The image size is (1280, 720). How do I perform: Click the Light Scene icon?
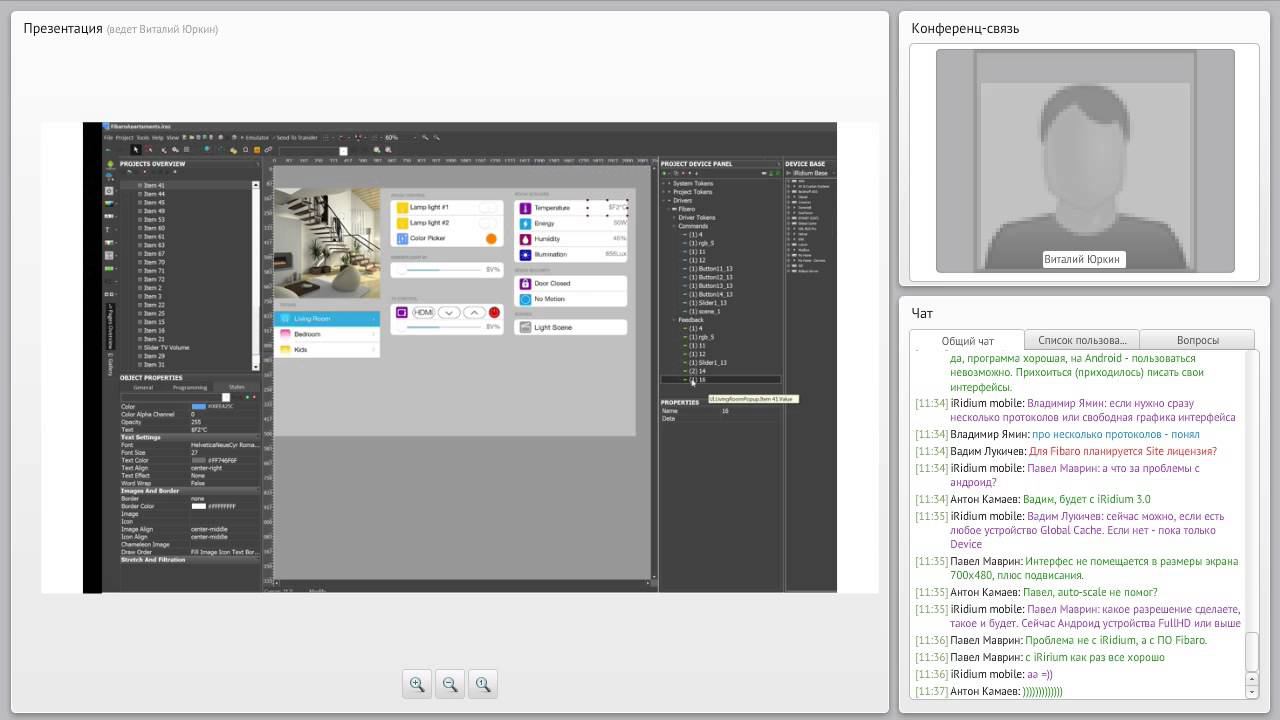pyautogui.click(x=524, y=327)
